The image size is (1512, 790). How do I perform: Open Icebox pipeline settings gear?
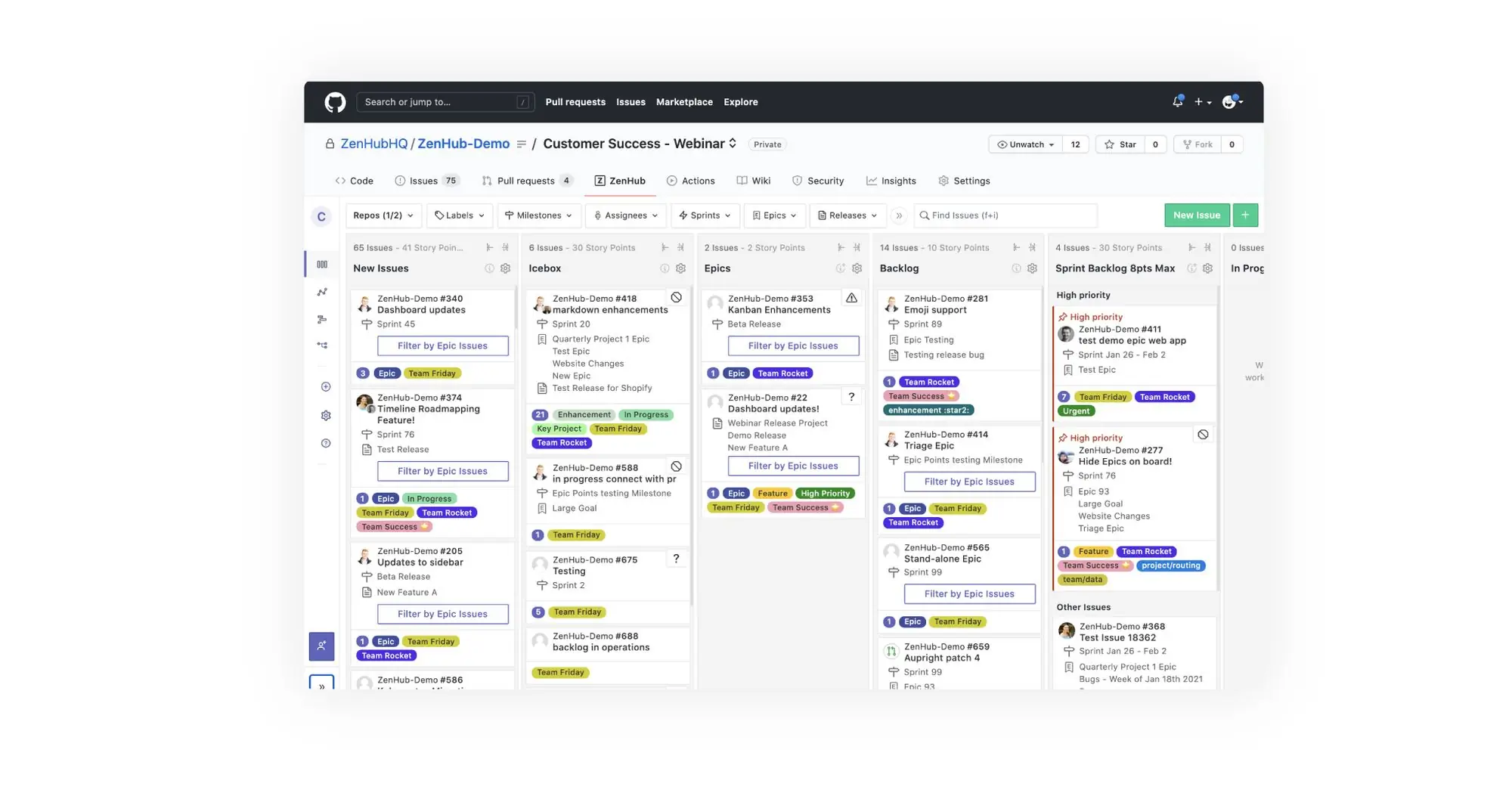coord(680,268)
